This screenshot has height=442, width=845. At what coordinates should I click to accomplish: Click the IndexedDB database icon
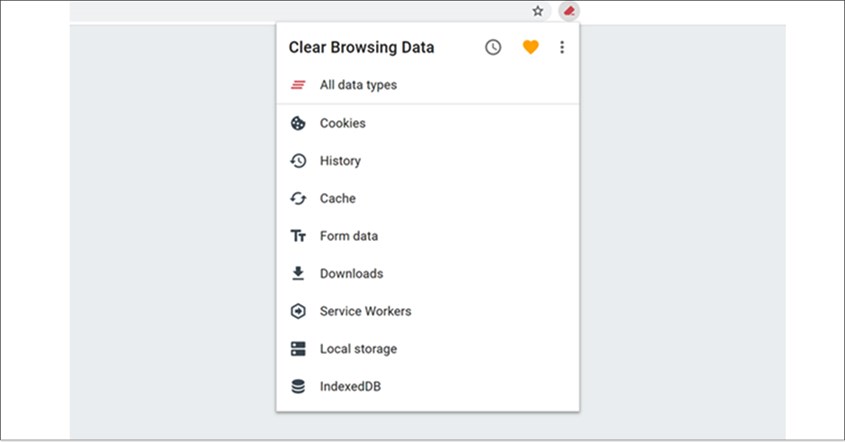click(x=298, y=386)
